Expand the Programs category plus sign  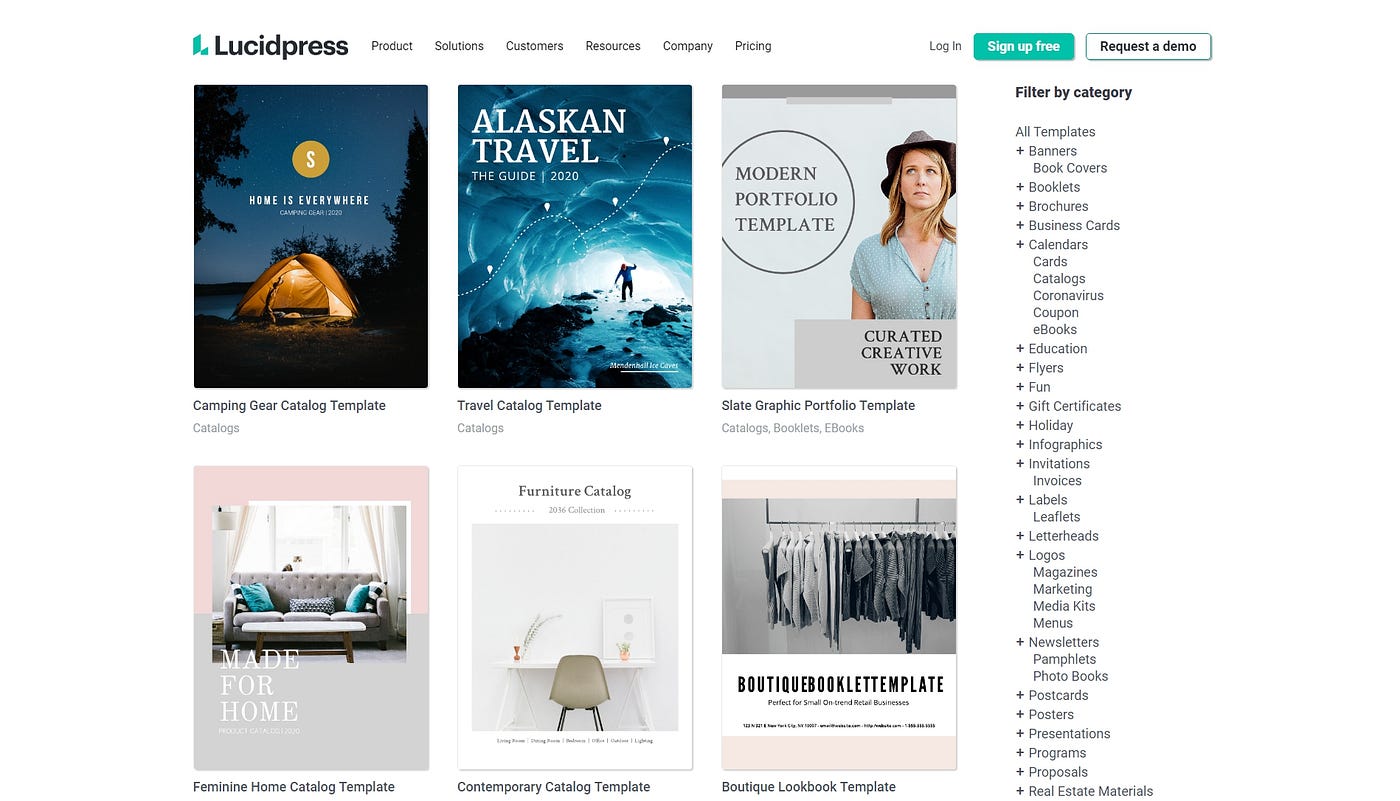point(1020,752)
